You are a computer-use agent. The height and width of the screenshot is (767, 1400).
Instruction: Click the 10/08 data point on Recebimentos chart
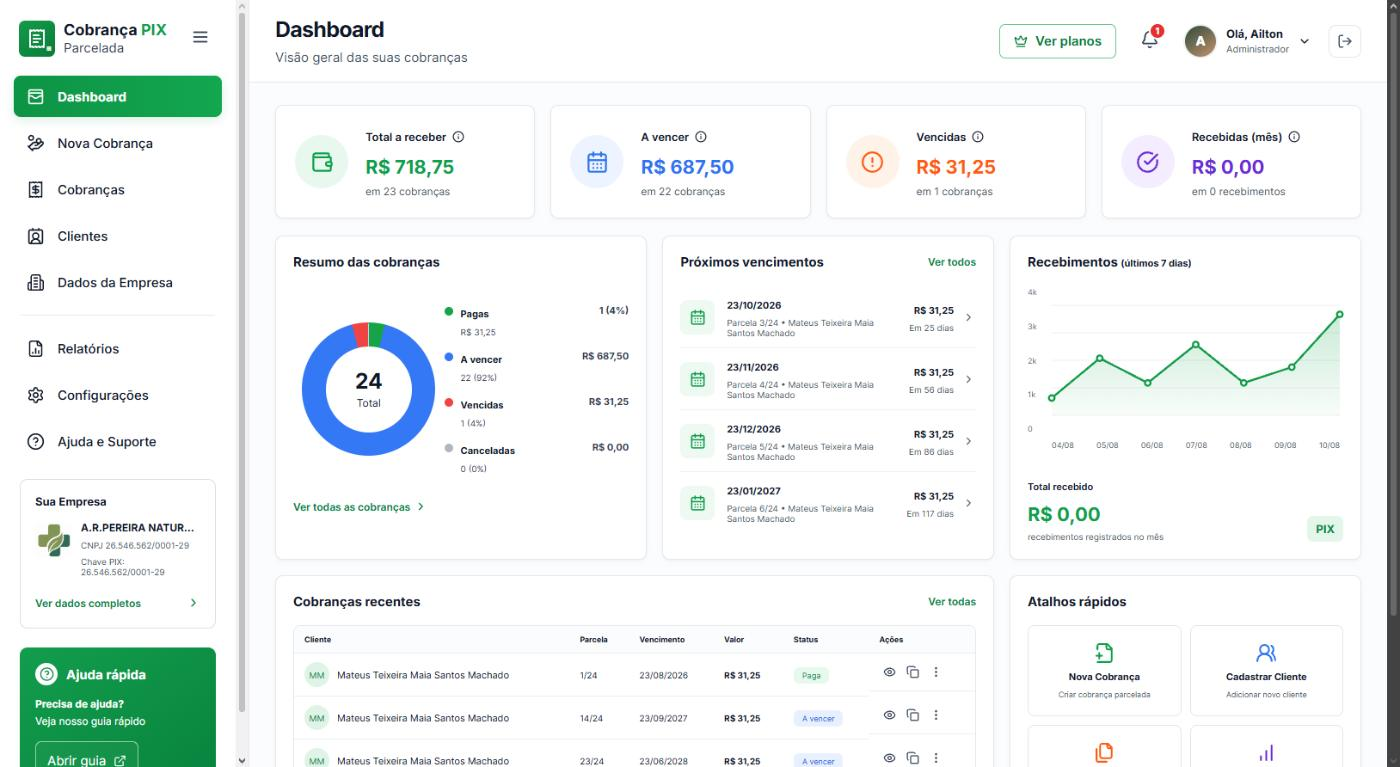pos(1339,314)
